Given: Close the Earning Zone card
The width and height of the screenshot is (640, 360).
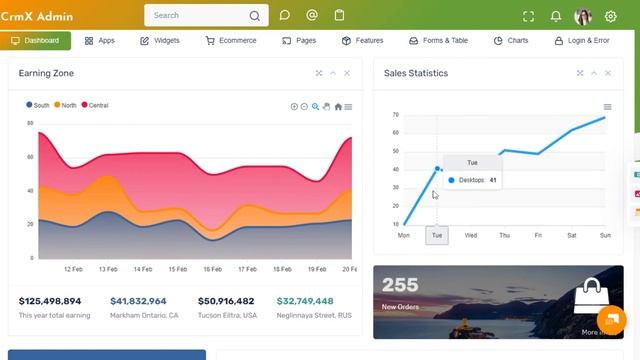Looking at the screenshot, I should click(x=347, y=73).
